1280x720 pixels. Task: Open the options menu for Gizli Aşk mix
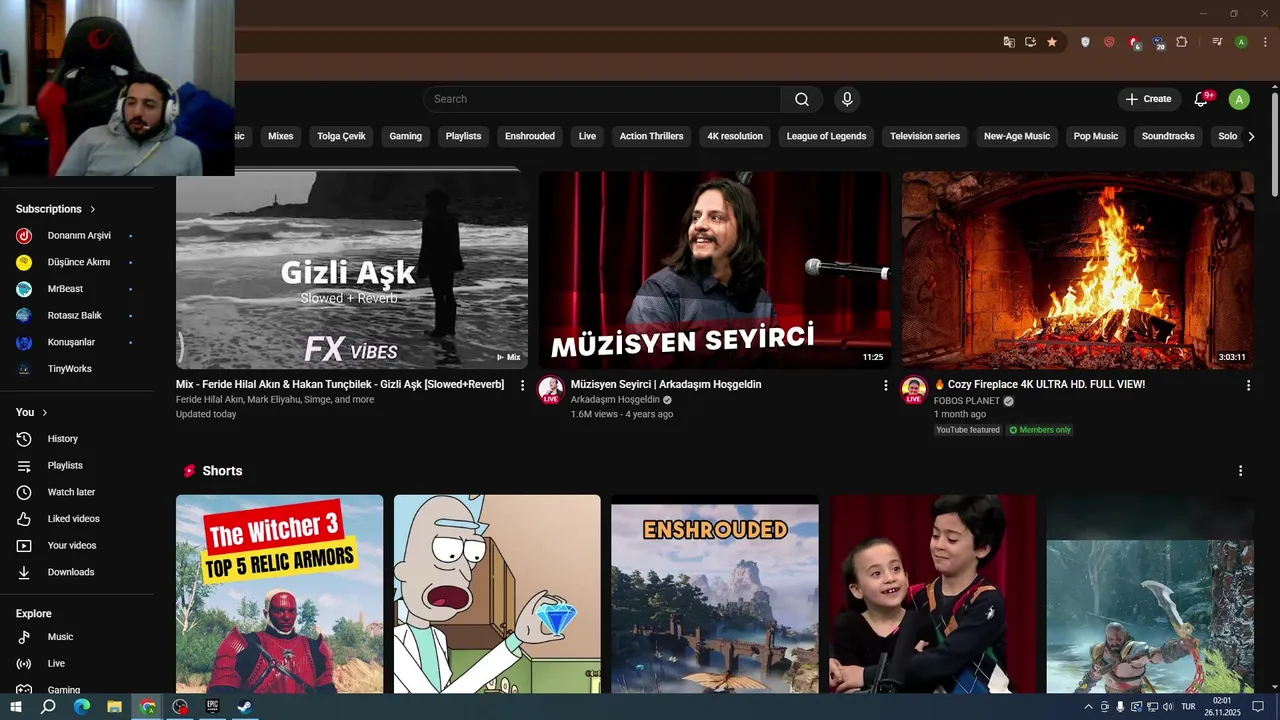pos(522,385)
